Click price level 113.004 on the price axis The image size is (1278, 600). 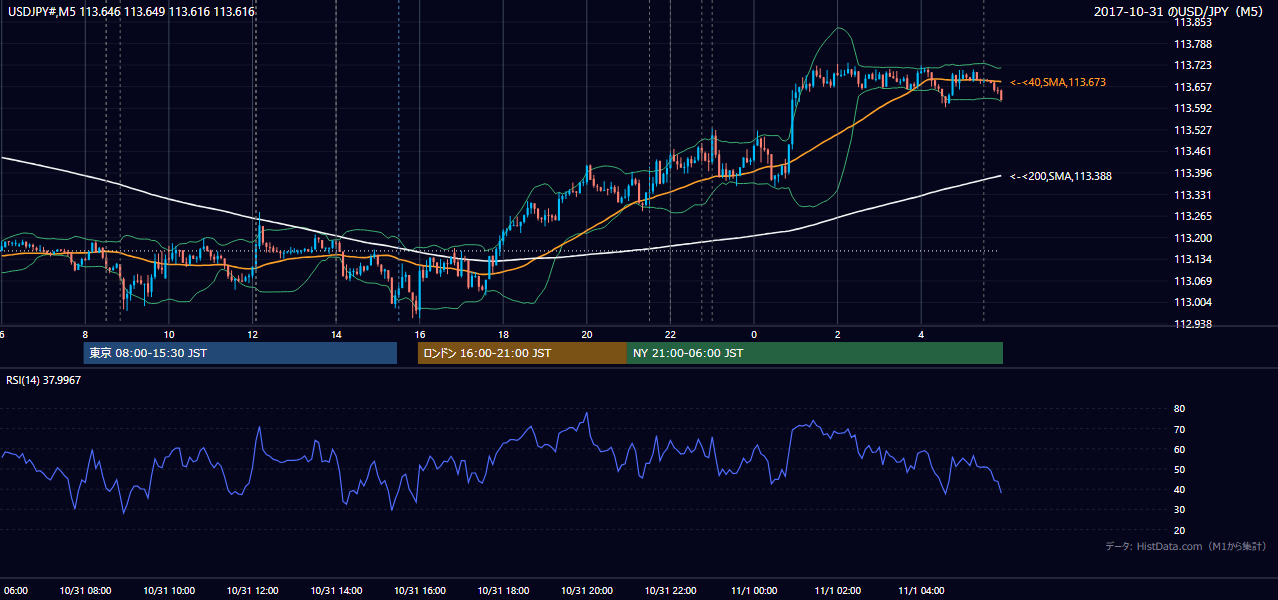[x=1194, y=303]
